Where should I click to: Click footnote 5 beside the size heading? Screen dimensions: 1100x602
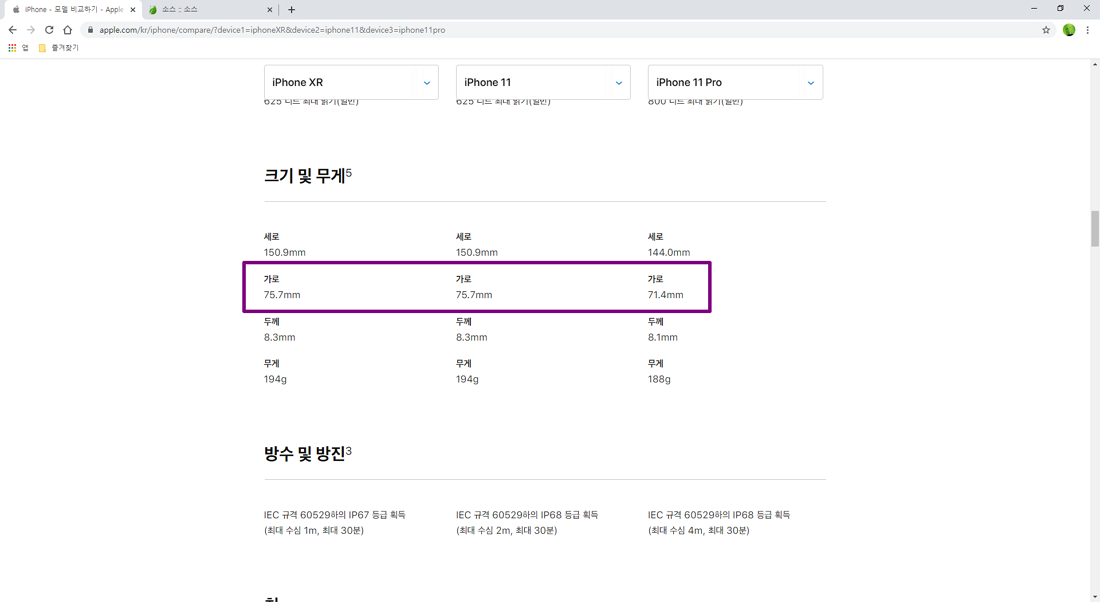[x=349, y=172]
